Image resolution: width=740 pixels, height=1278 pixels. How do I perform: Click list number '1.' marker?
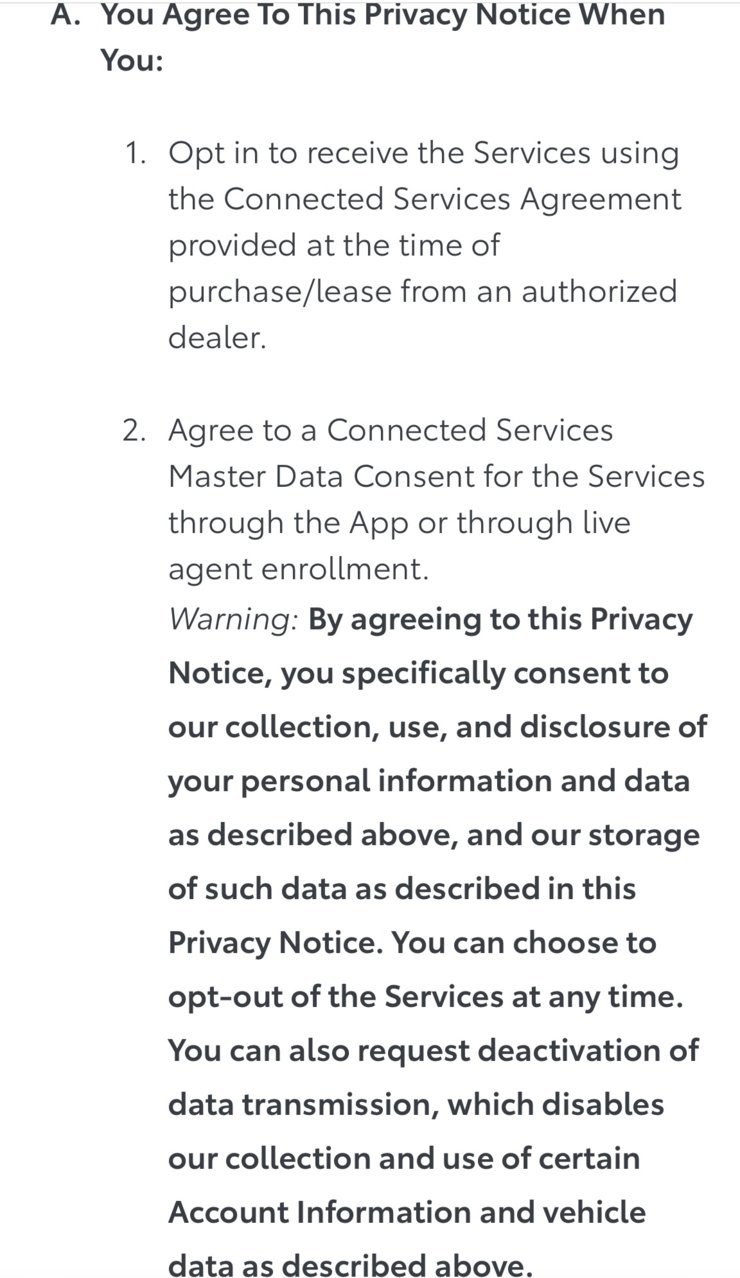[x=135, y=153]
